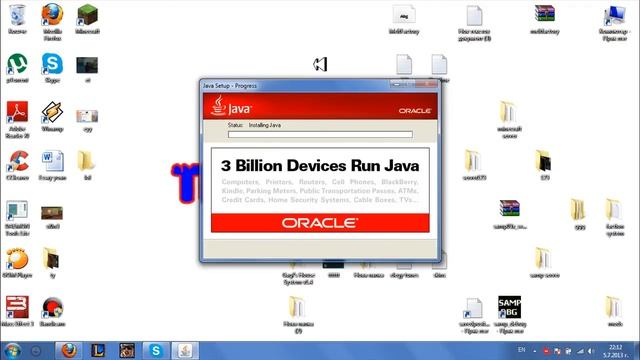This screenshot has height=360, width=640.
Task: Open the WinRAR archive in the desktop top row
Action: 544,15
